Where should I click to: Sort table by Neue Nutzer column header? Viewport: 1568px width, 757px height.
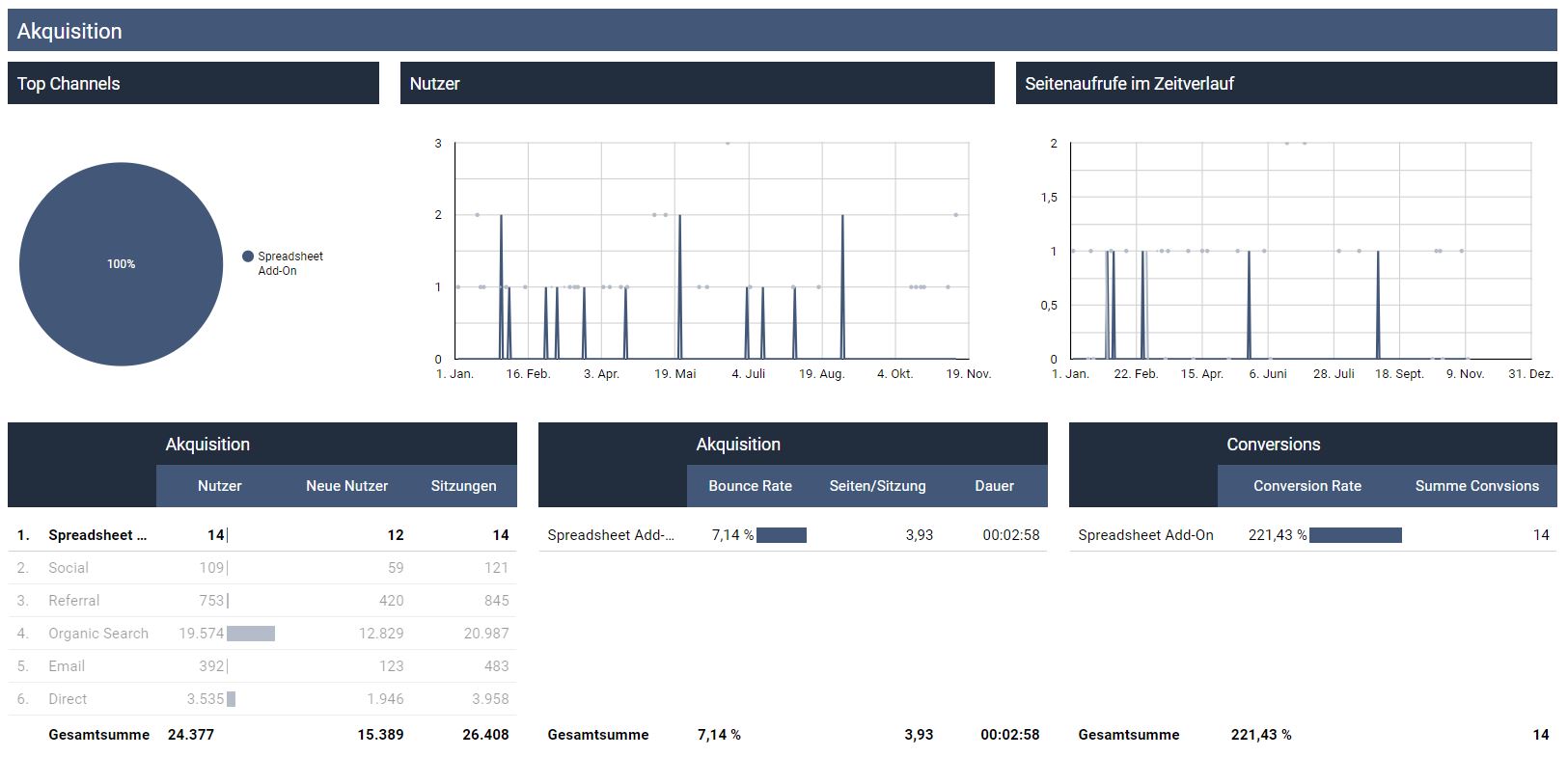tap(346, 486)
